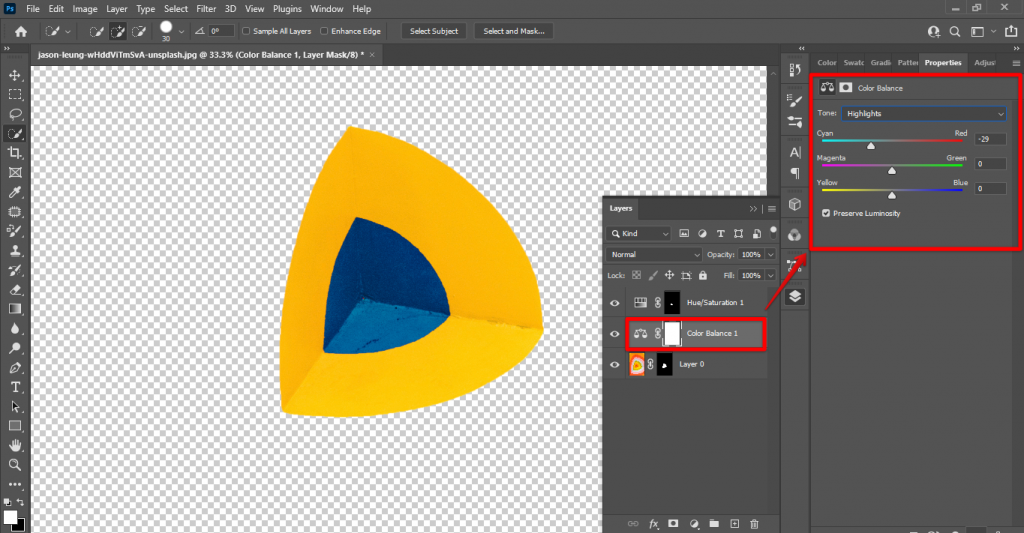Choose the Eyedropper tool

coord(15,192)
